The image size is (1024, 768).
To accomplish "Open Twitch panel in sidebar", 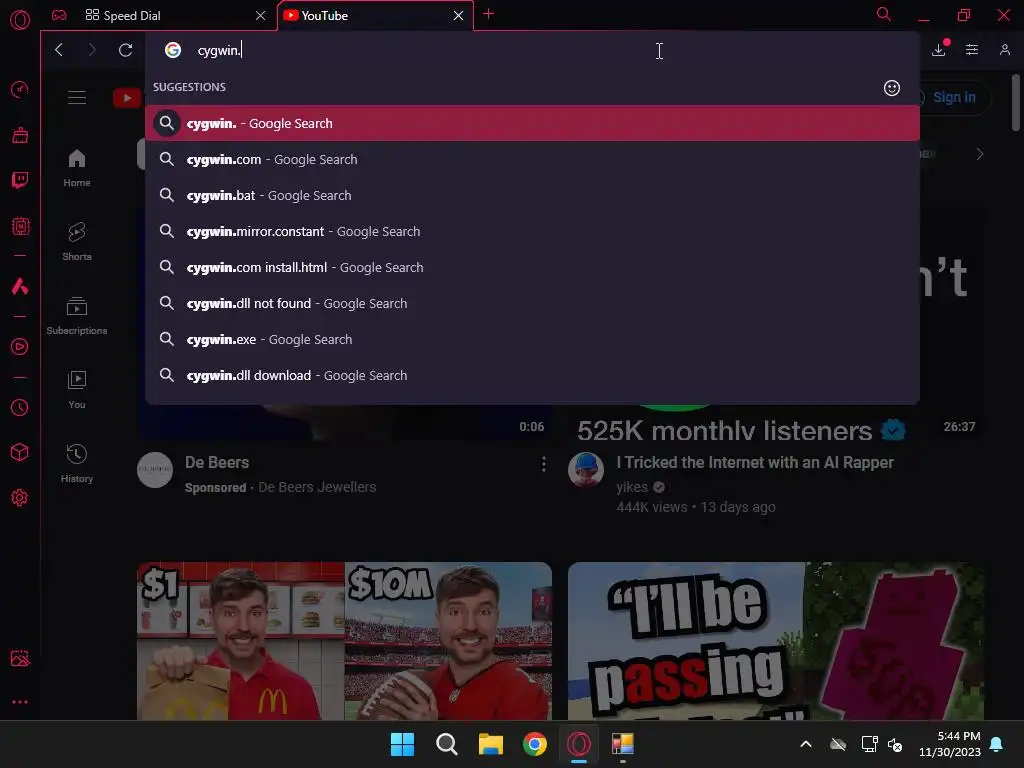I will point(20,180).
